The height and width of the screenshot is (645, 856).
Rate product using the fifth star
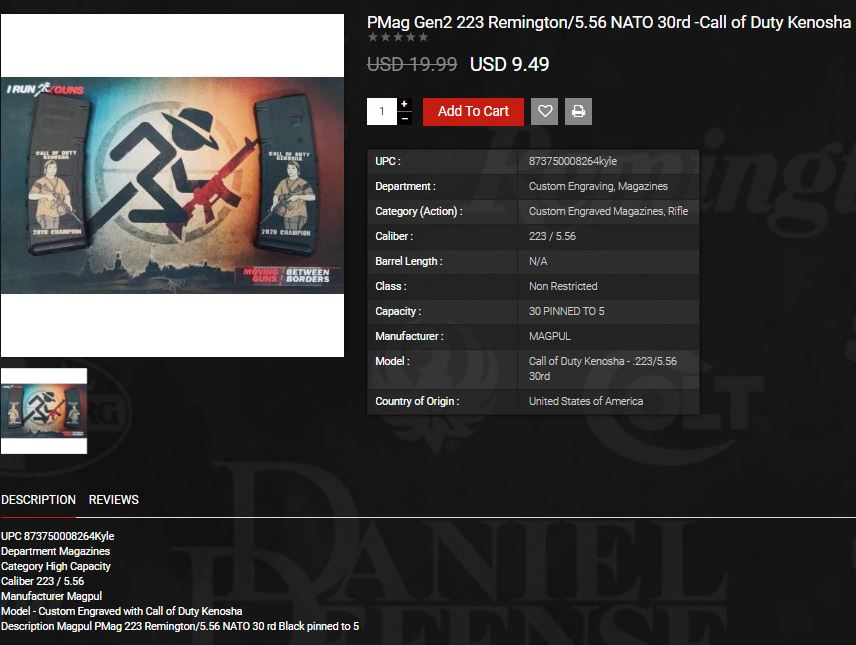[423, 37]
